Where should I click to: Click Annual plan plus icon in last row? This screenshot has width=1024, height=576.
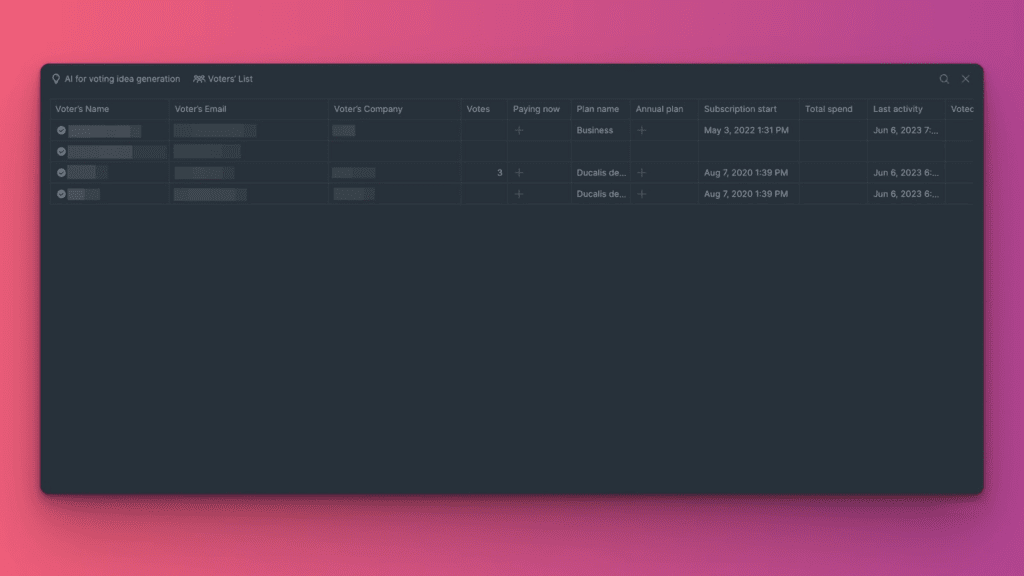click(642, 194)
